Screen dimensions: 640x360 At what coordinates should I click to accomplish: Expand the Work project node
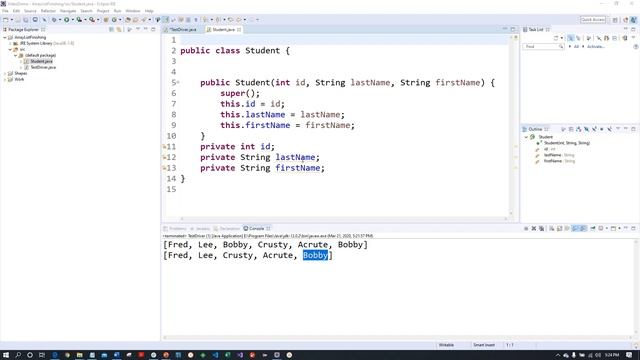[x=5, y=80]
